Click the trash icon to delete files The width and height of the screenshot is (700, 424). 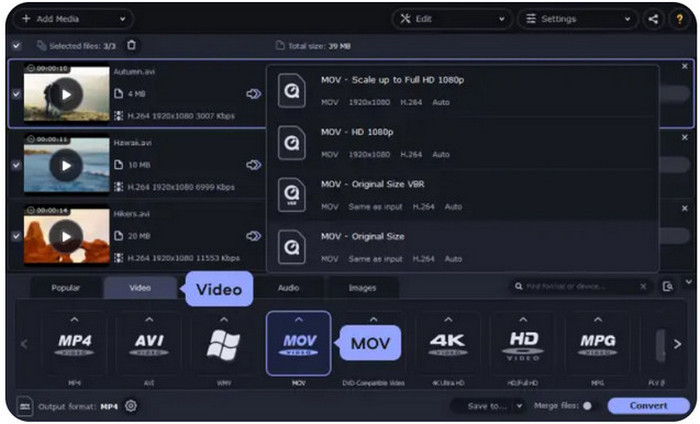click(131, 45)
